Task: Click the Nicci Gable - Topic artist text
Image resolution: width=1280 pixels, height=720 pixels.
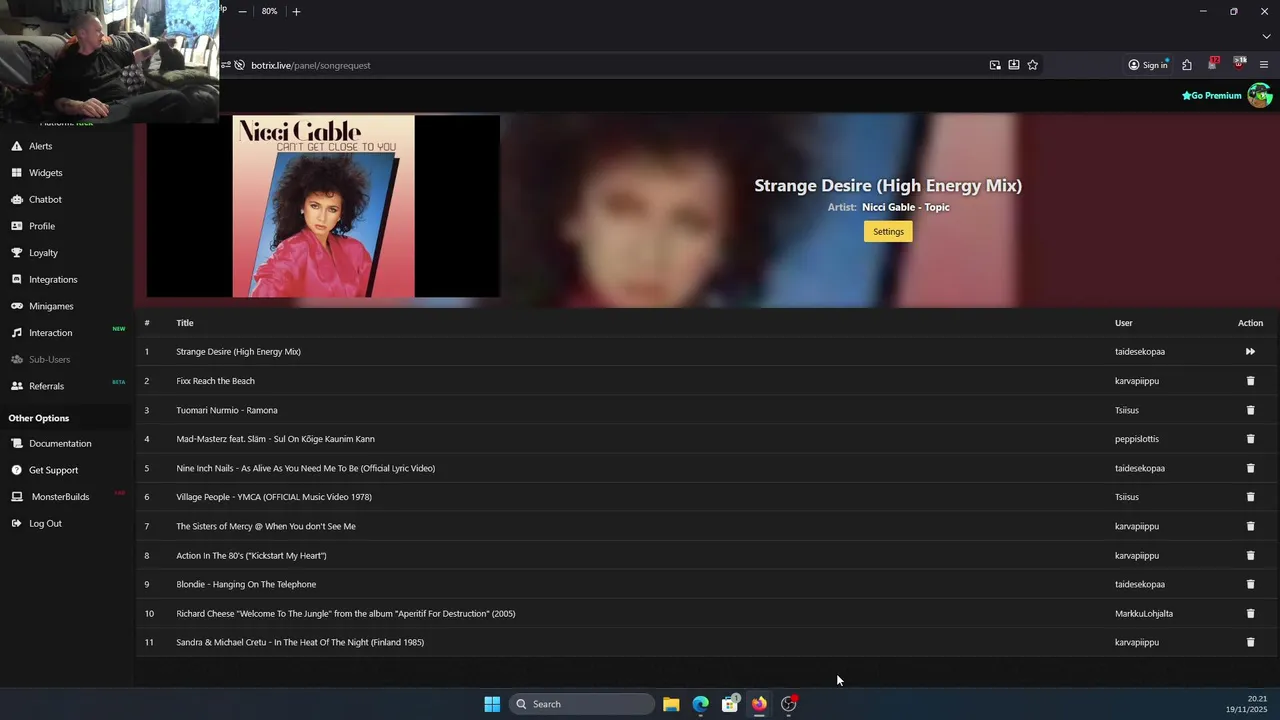Action: 906,207
